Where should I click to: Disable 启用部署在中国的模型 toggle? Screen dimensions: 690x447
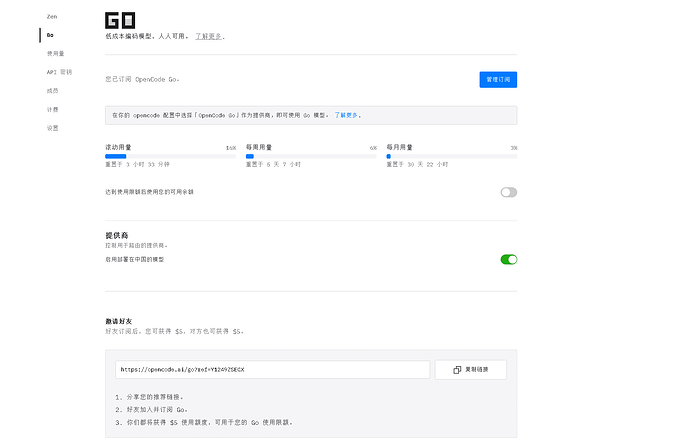(x=509, y=260)
